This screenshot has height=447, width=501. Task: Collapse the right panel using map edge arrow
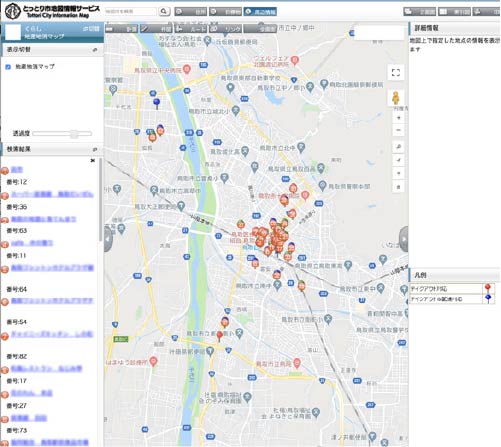404,239
